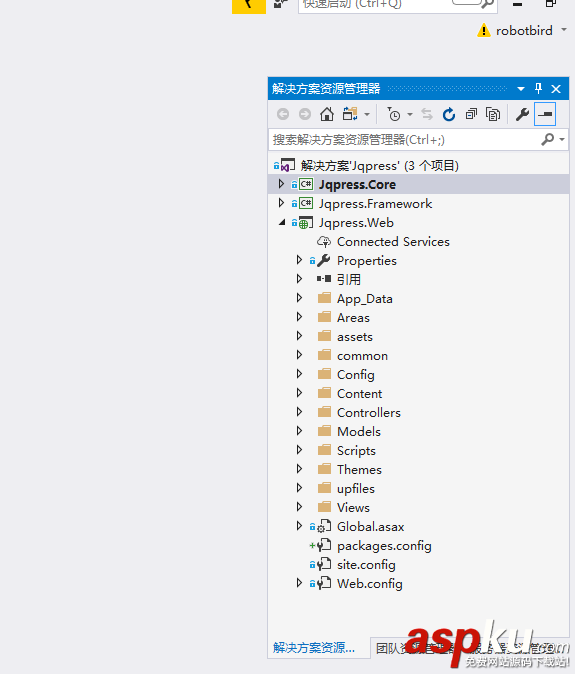The height and width of the screenshot is (674, 575).
Task: Expand the Properties node
Action: pyautogui.click(x=299, y=260)
